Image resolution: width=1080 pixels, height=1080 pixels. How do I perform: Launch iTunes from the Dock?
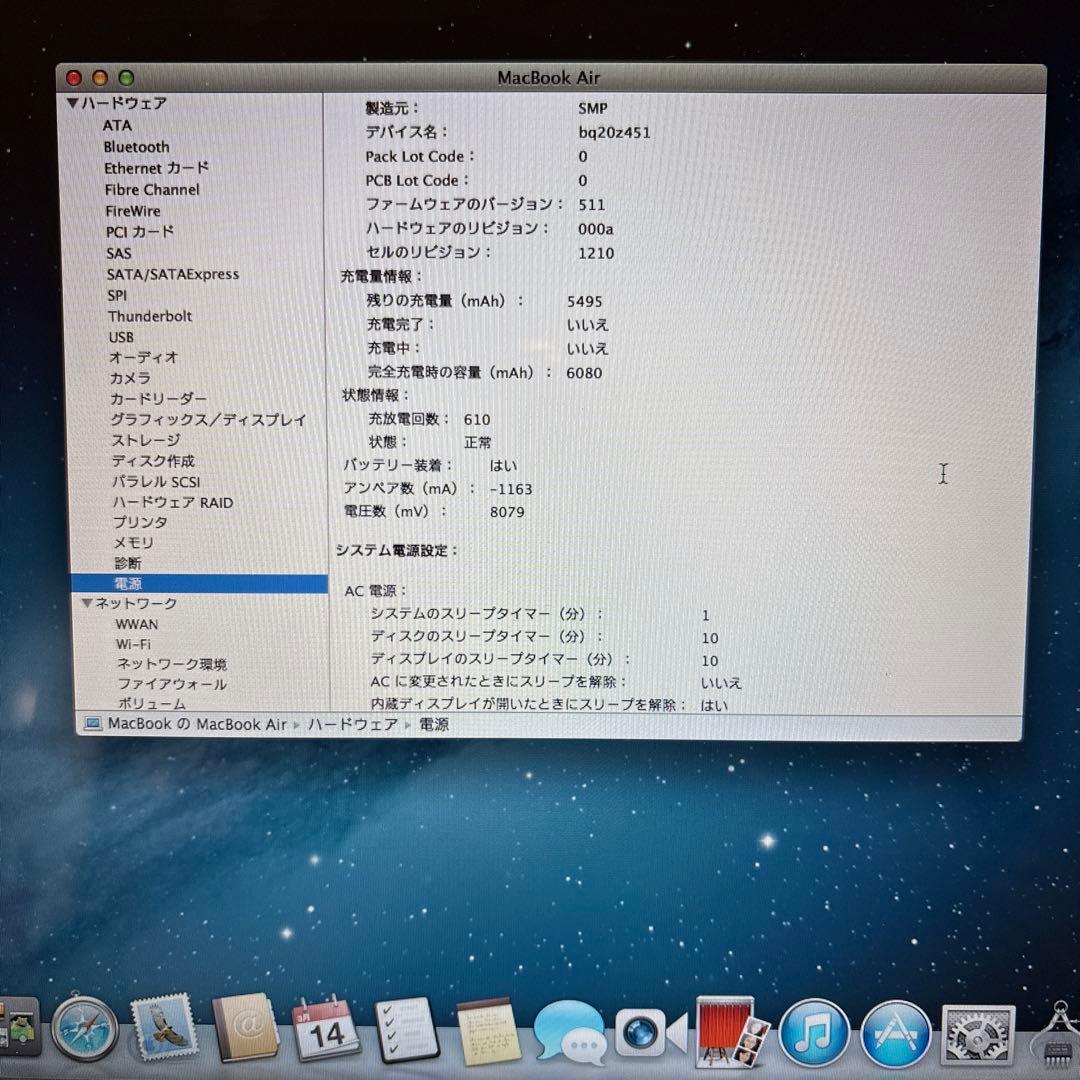pos(813,1032)
